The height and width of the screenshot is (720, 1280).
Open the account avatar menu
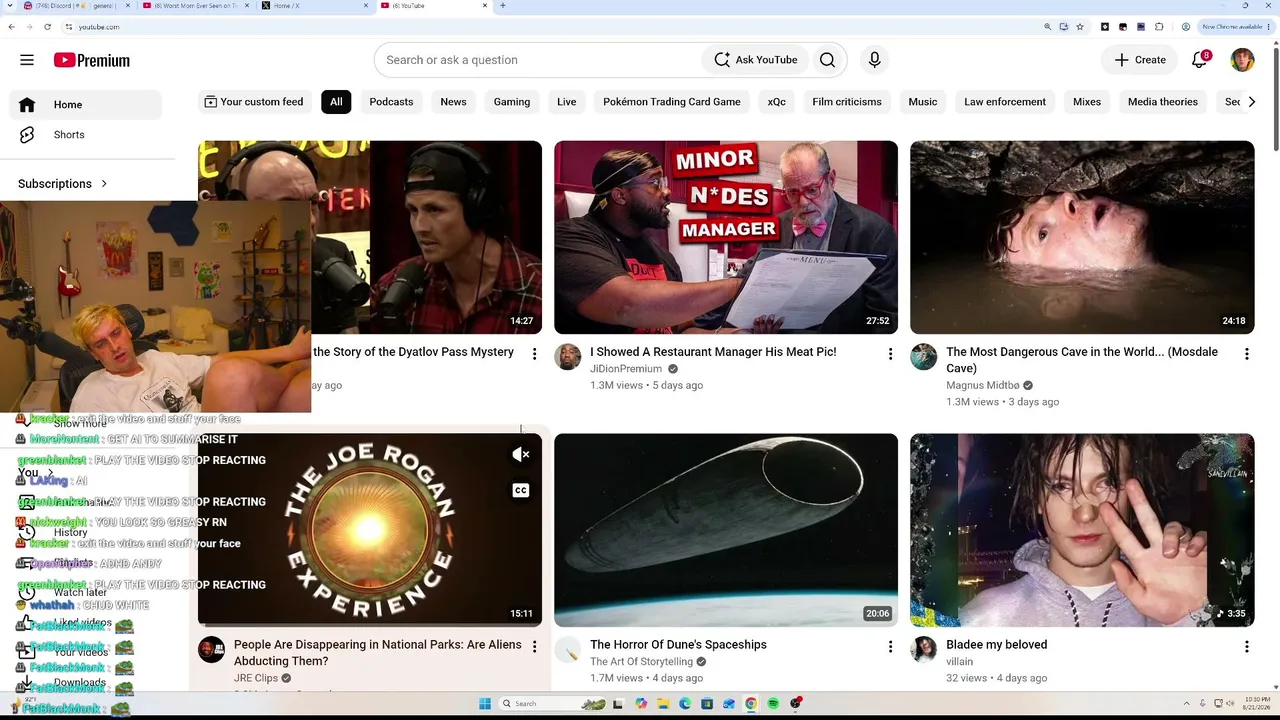click(1242, 60)
